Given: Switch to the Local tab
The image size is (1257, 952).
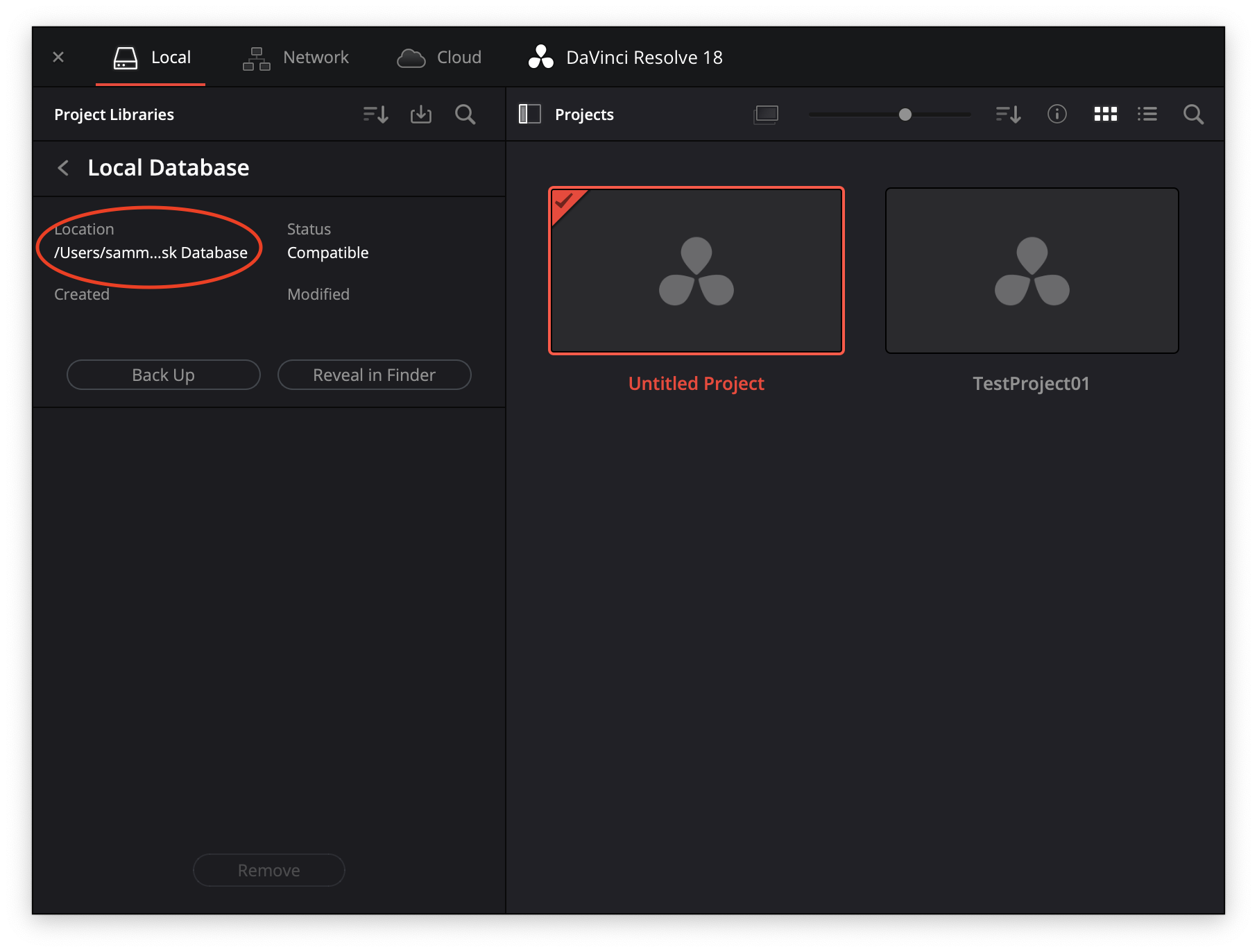Looking at the screenshot, I should 151,58.
